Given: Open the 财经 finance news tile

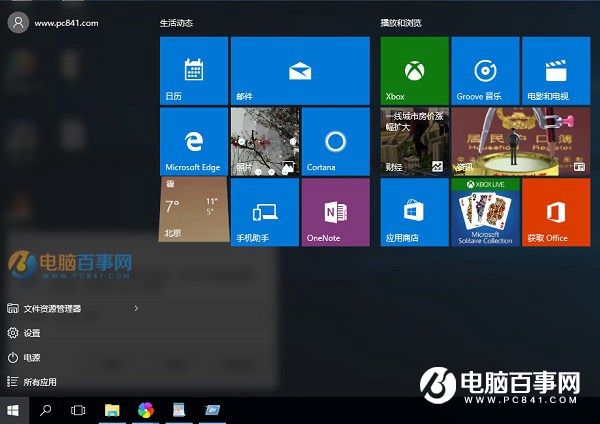Looking at the screenshot, I should [x=414, y=142].
